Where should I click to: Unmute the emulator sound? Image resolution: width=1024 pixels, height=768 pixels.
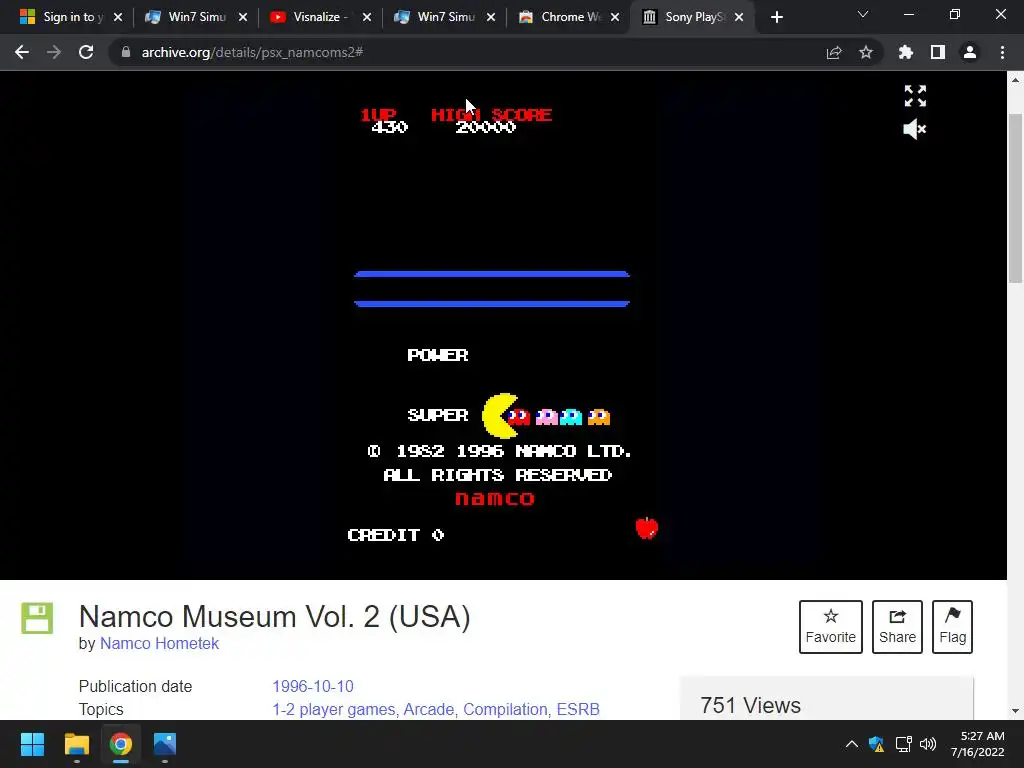tap(914, 129)
